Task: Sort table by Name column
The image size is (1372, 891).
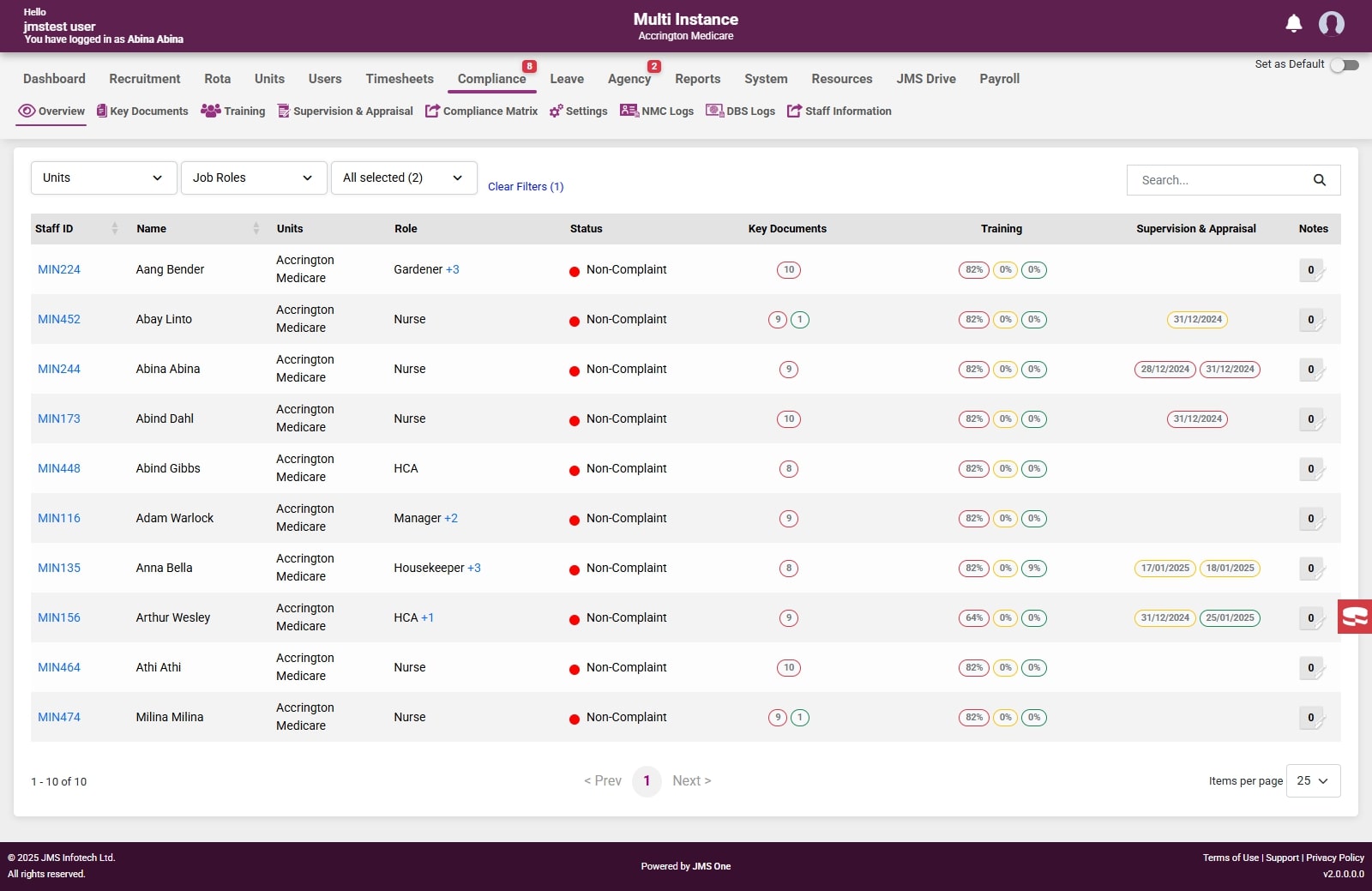Action: [x=256, y=229]
